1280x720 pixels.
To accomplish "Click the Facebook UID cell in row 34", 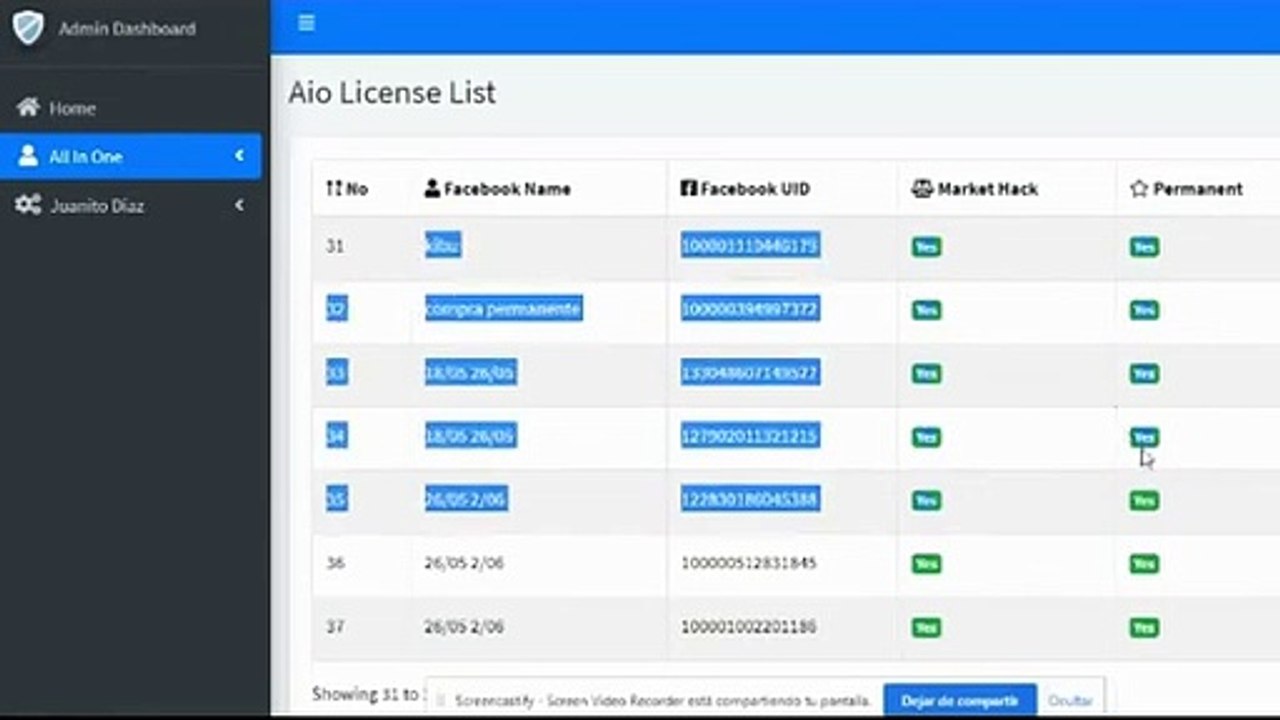I will click(x=750, y=436).
